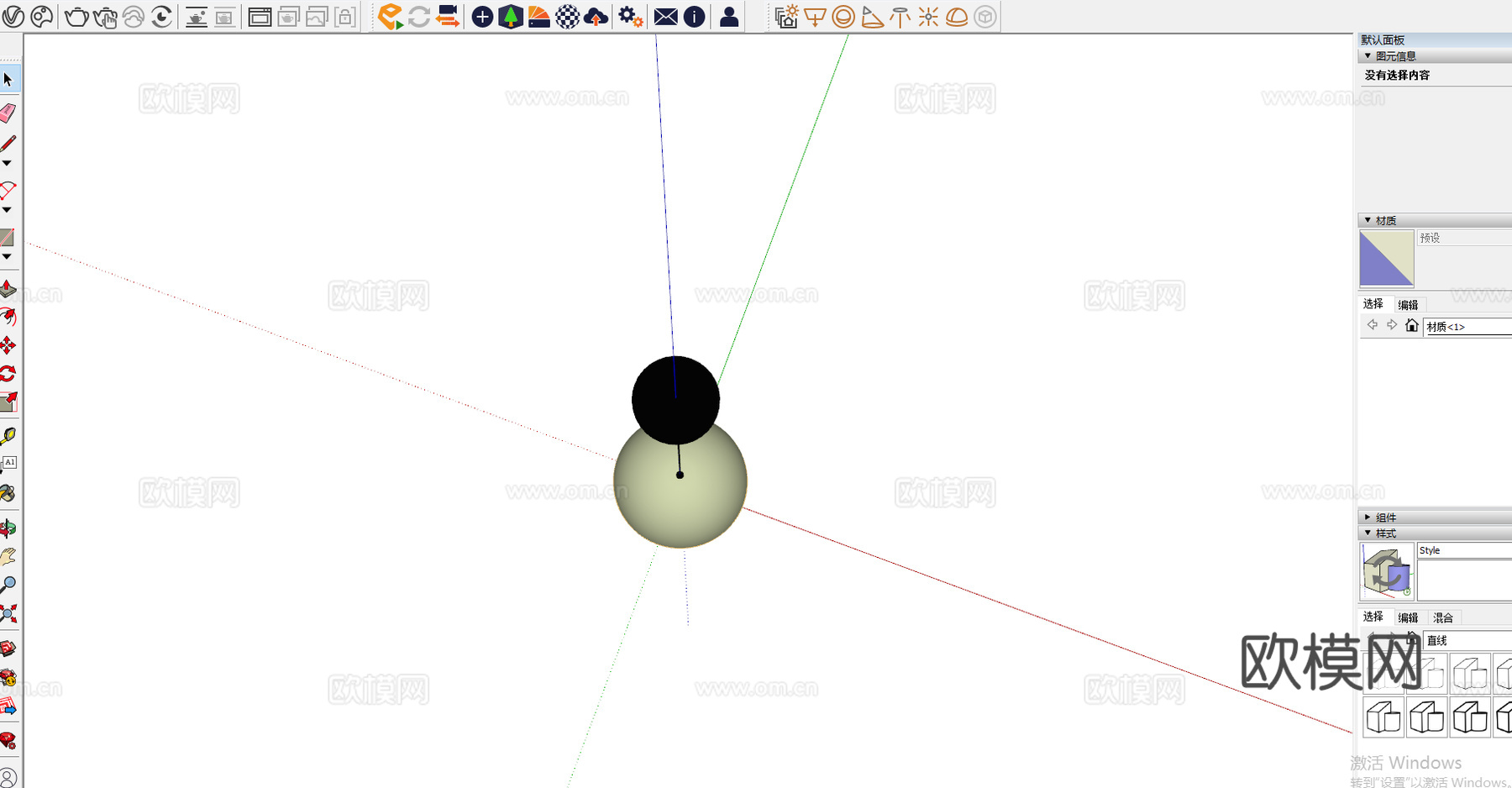
Task: Click the Show Frame Buffer icon
Action: click(x=260, y=16)
